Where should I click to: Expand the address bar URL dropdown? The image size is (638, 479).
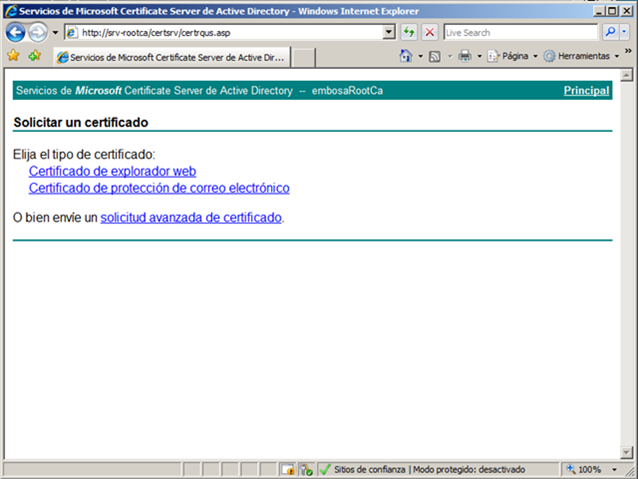390,32
